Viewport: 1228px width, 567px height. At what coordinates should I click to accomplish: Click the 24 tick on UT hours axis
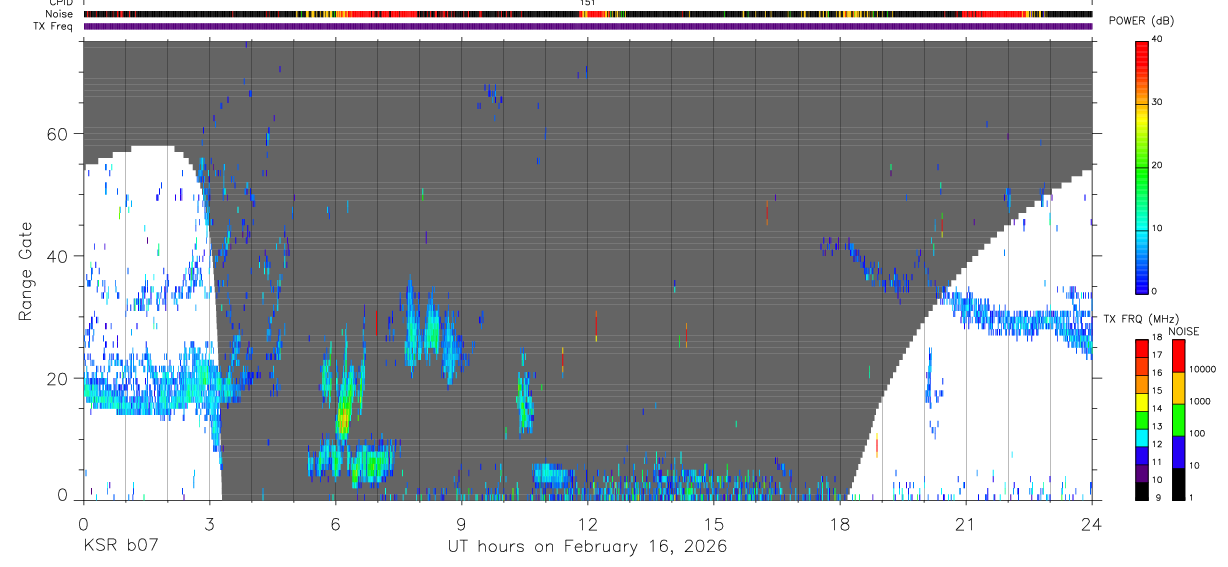click(1092, 523)
